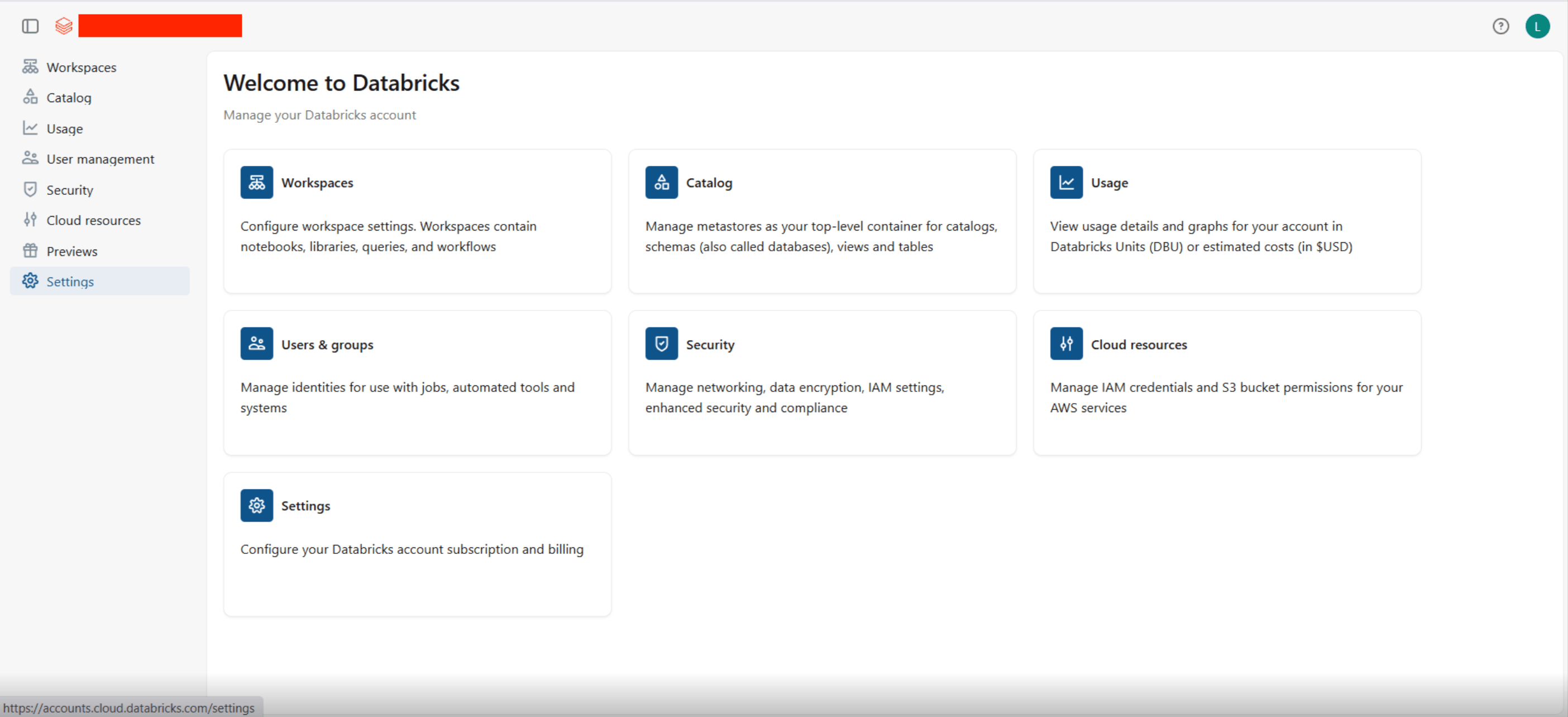Open Previews in the sidebar
Screen dimensions: 1568x717
click(99, 251)
